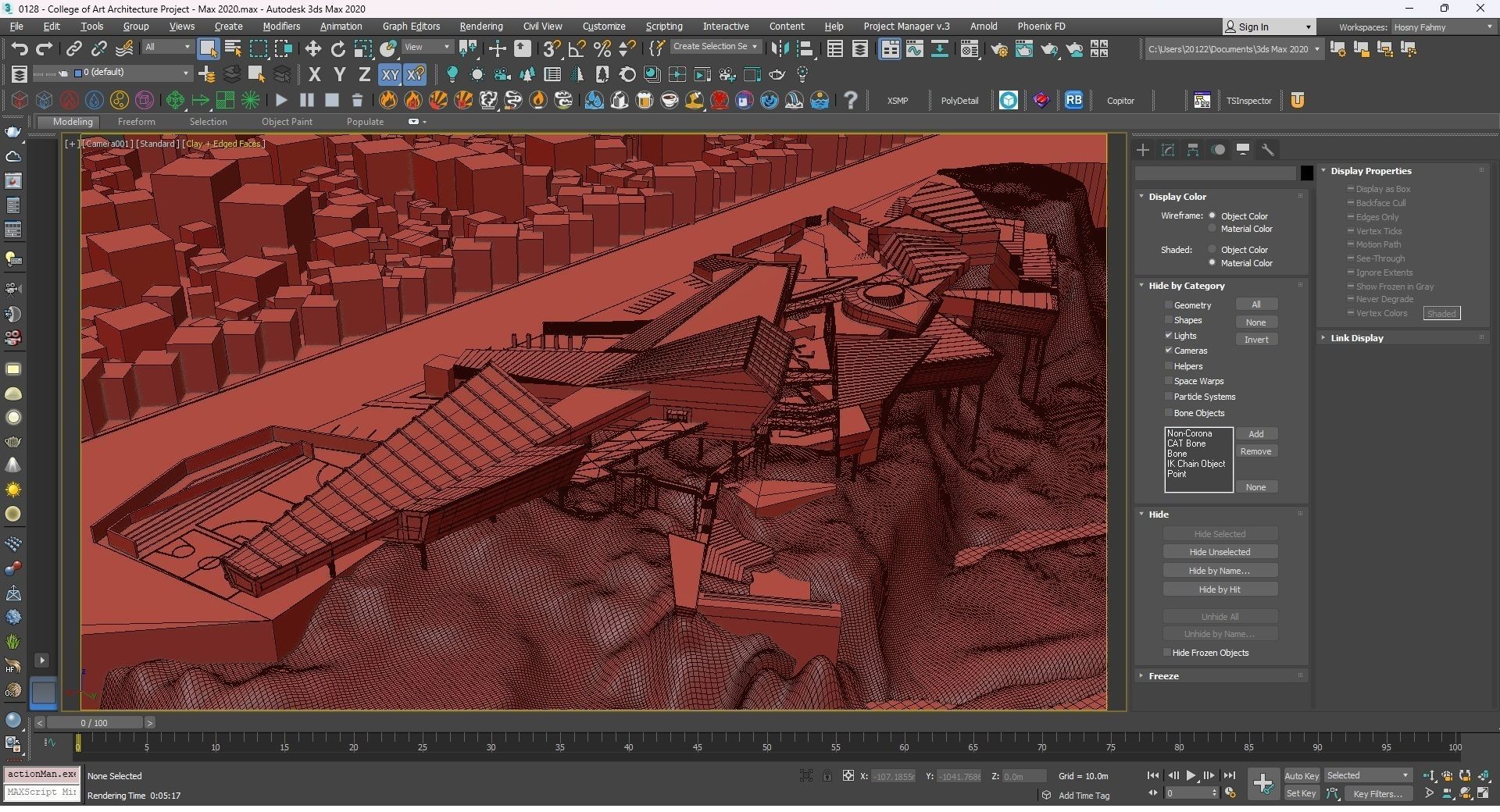Open the Rendering menu
This screenshot has height=812, width=1500.
(480, 27)
